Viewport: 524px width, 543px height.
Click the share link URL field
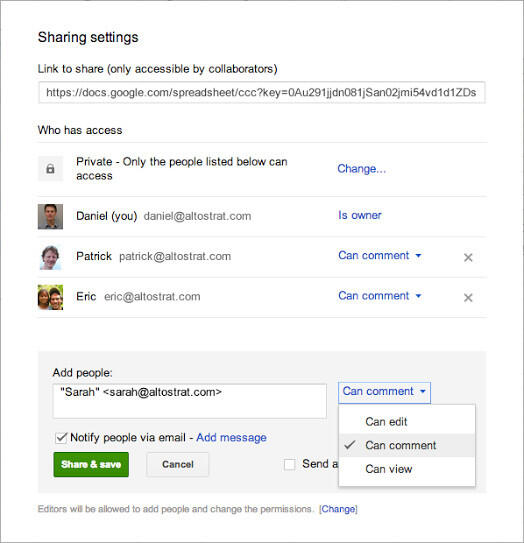[x=262, y=92]
